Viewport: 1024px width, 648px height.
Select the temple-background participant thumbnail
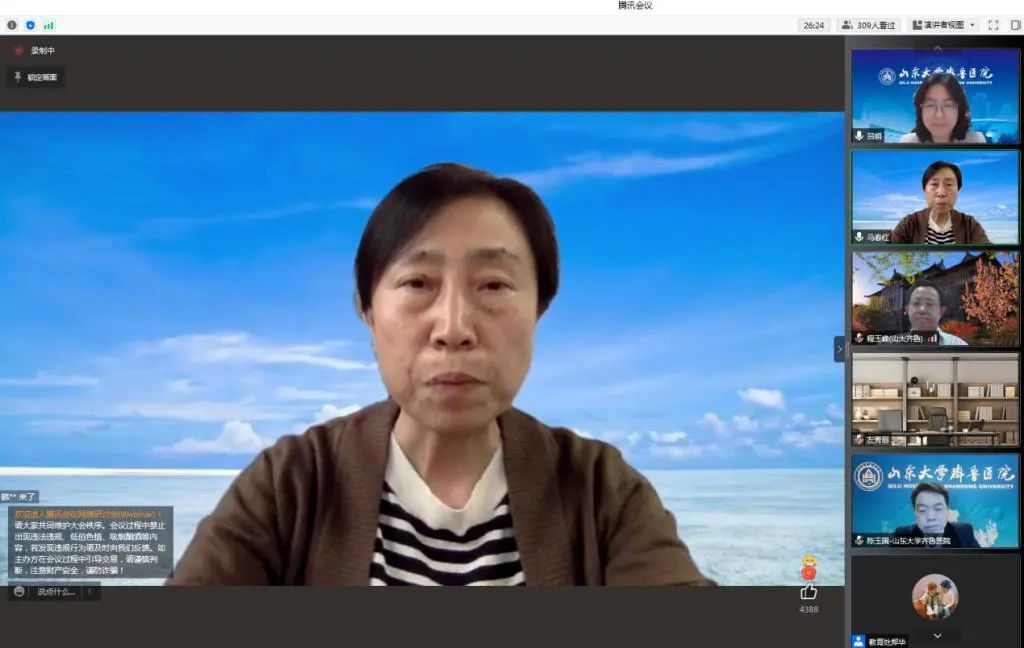point(935,299)
